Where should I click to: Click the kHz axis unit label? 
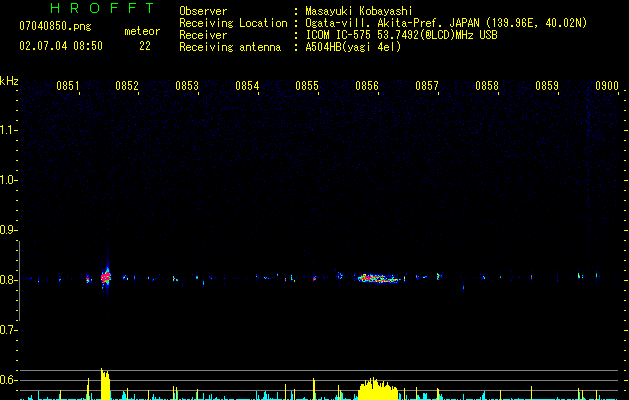point(9,81)
